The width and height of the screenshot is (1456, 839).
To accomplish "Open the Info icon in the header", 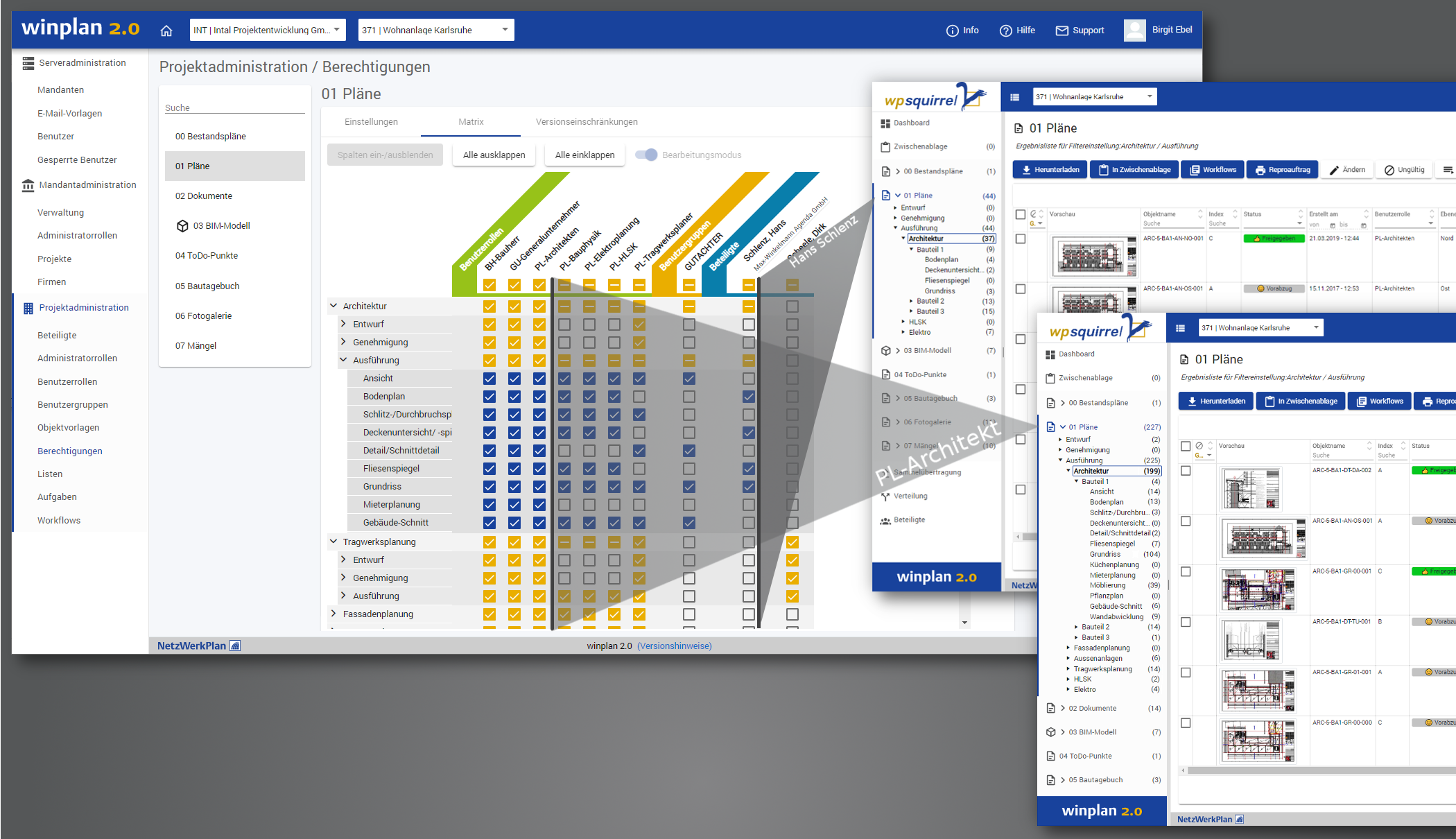I will [953, 31].
